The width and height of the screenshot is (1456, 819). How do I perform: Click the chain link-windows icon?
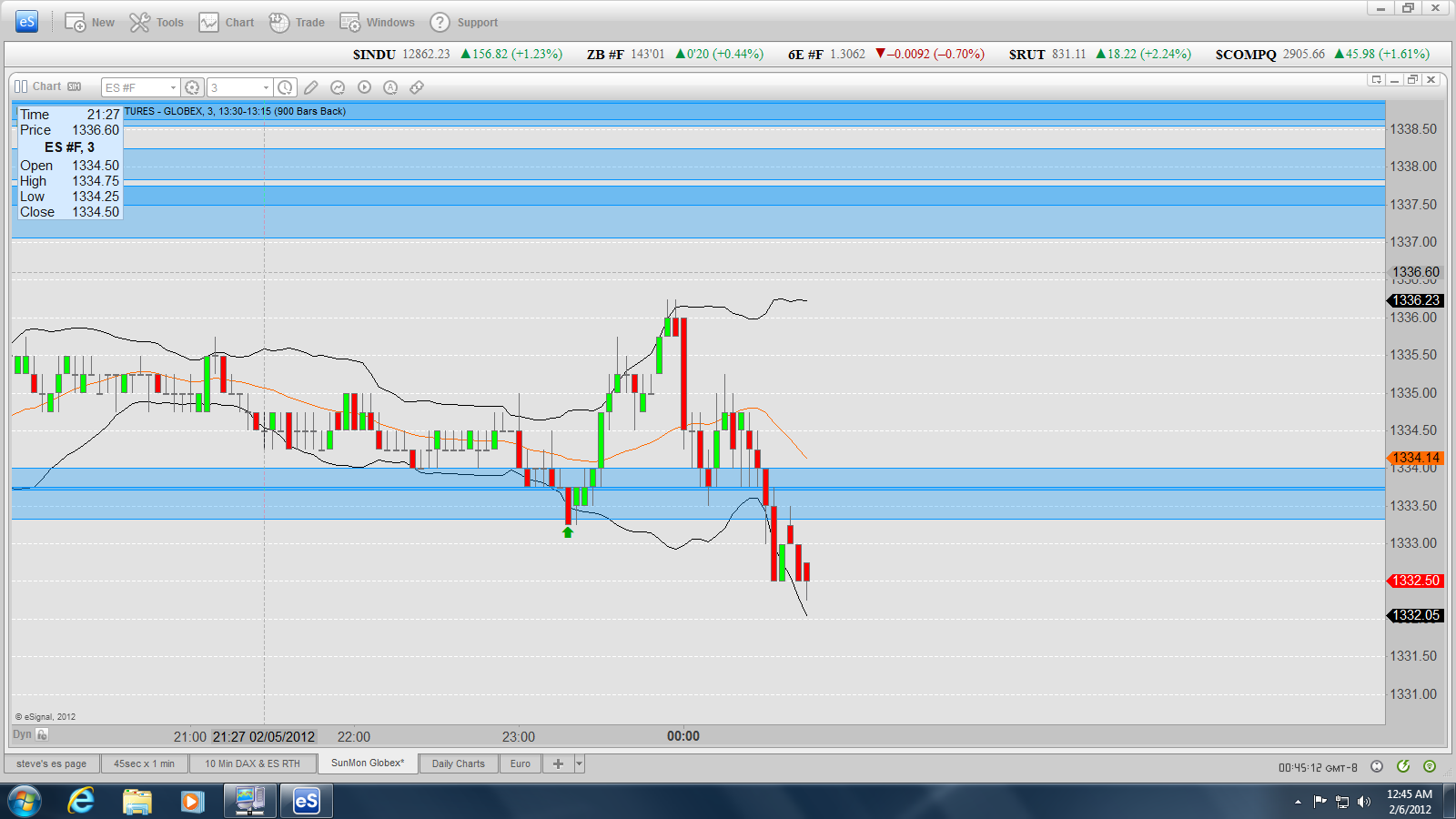(417, 87)
